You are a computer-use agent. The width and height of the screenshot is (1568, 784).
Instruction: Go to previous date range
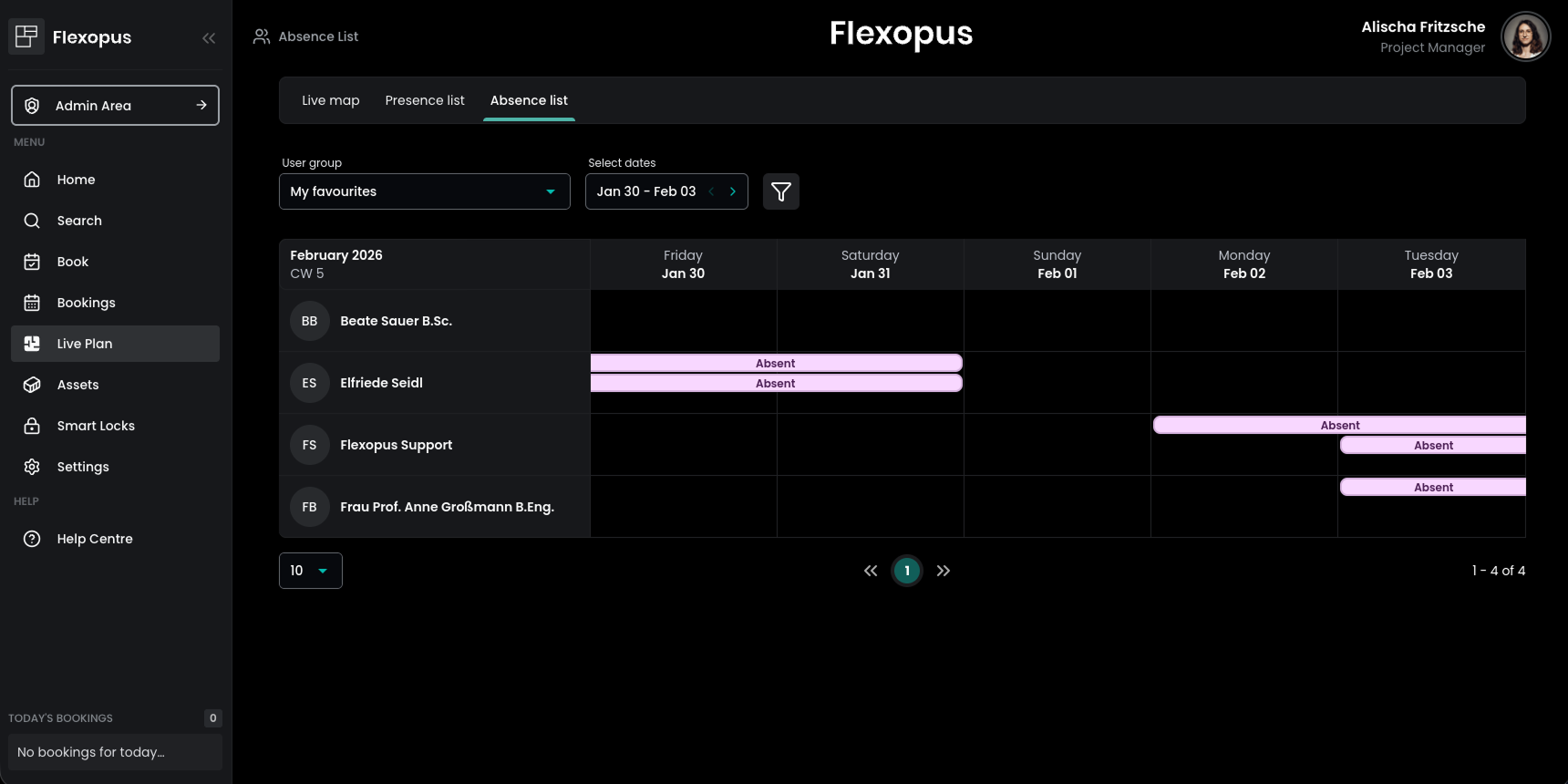[x=711, y=191]
